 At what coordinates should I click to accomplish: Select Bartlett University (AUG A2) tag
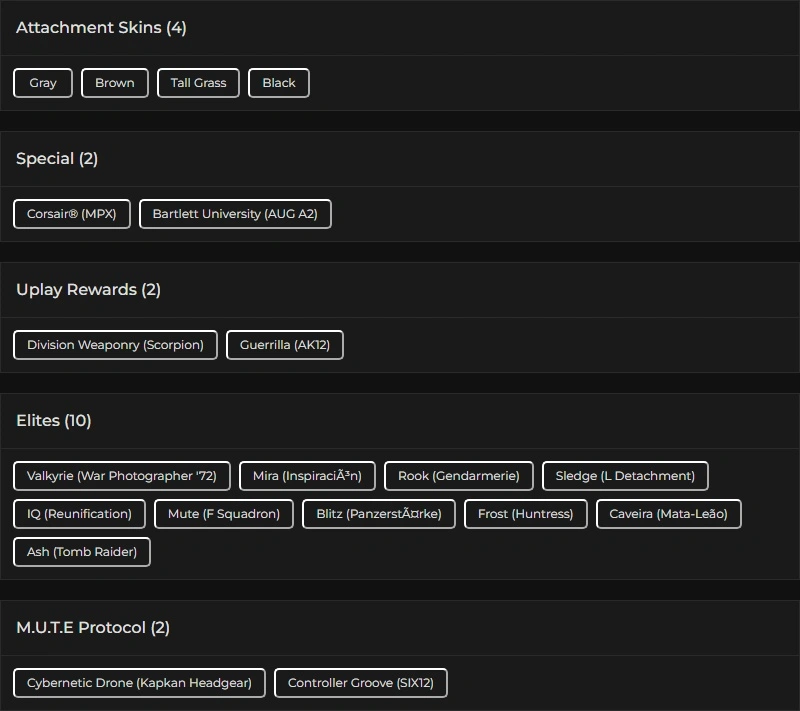pos(235,214)
